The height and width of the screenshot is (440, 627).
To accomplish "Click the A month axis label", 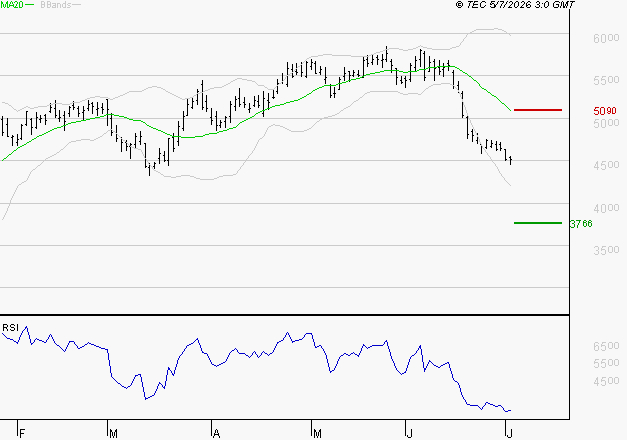I will (x=216, y=434).
